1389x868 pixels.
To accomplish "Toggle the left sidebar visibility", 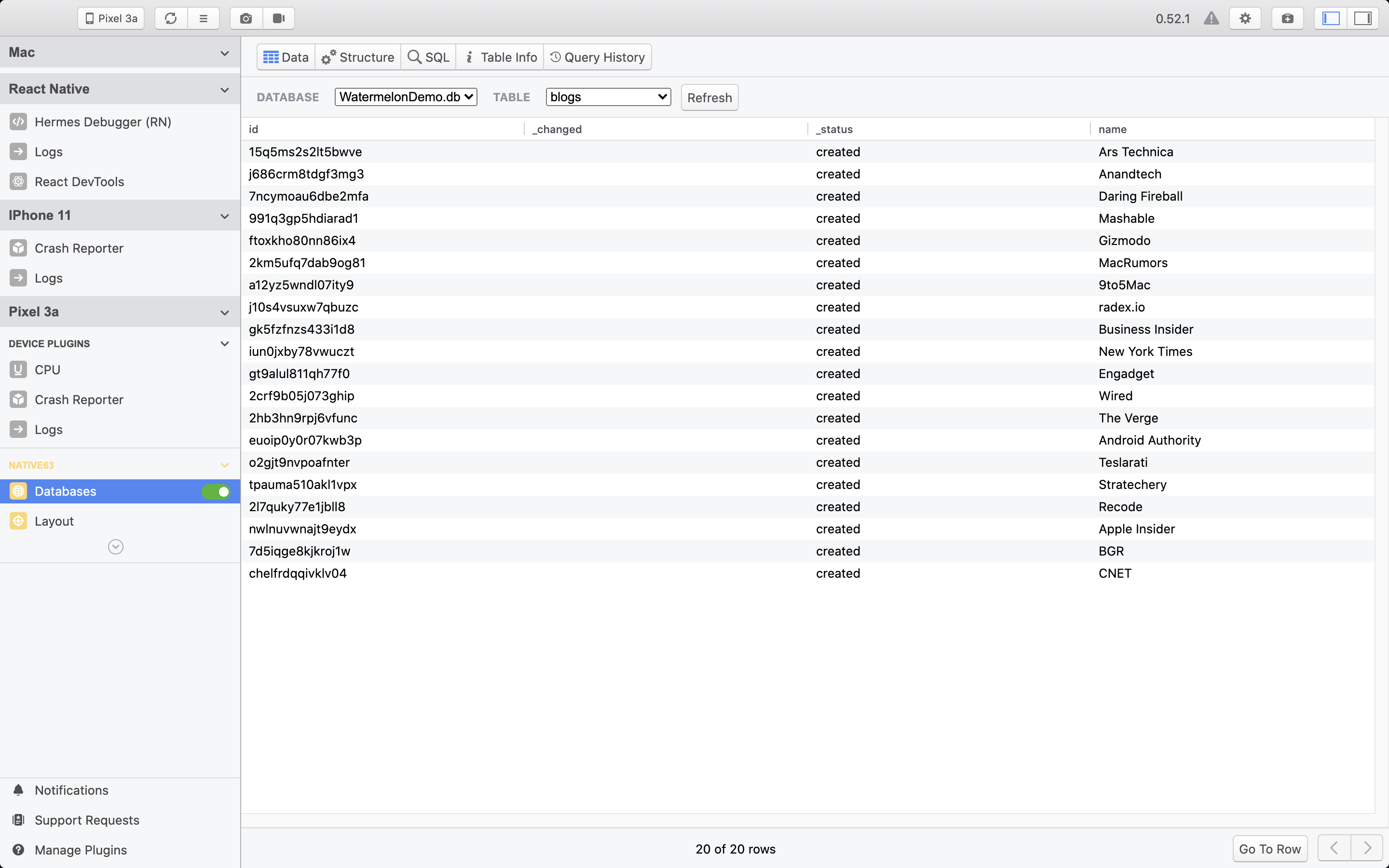I will [x=1331, y=18].
